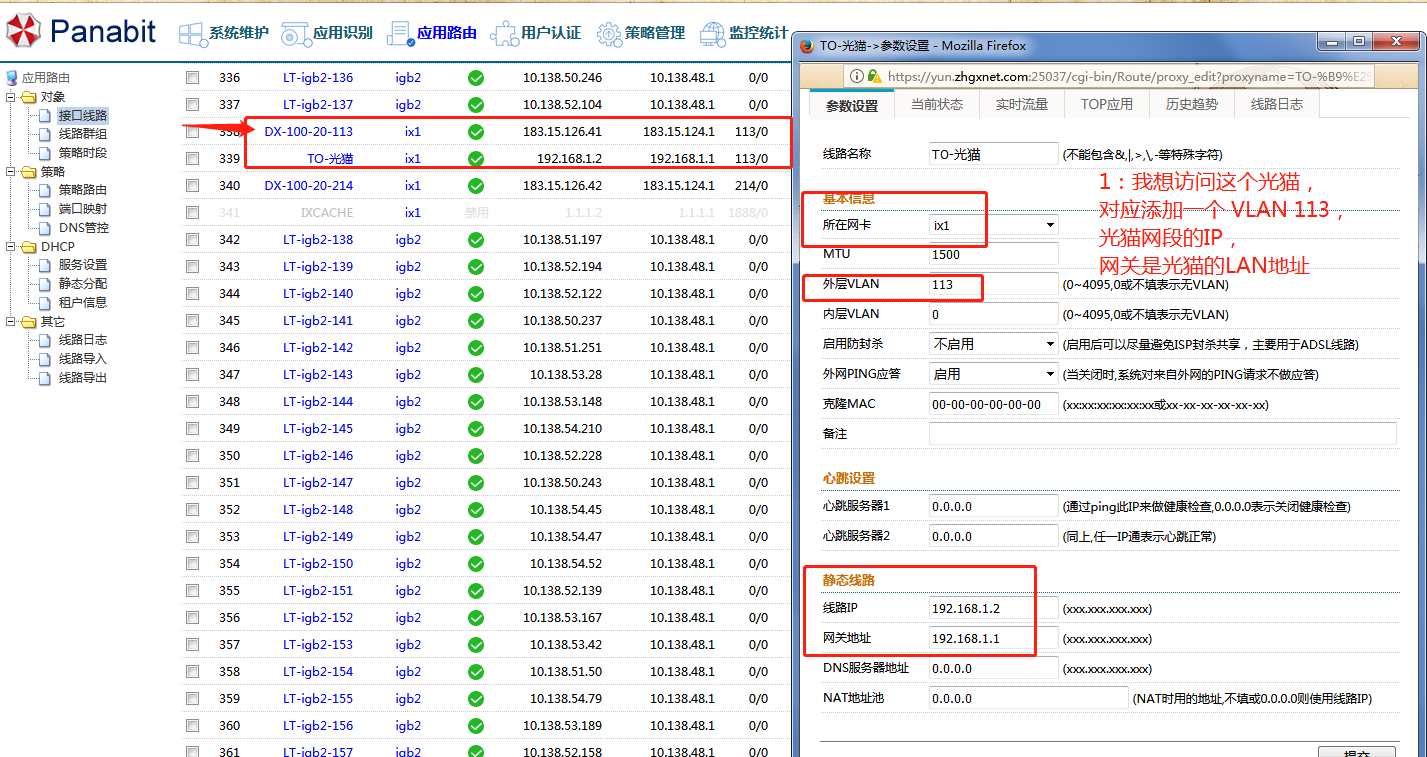Switch to the 当前状态 tab
The width and height of the screenshot is (1427, 757).
coord(936,104)
